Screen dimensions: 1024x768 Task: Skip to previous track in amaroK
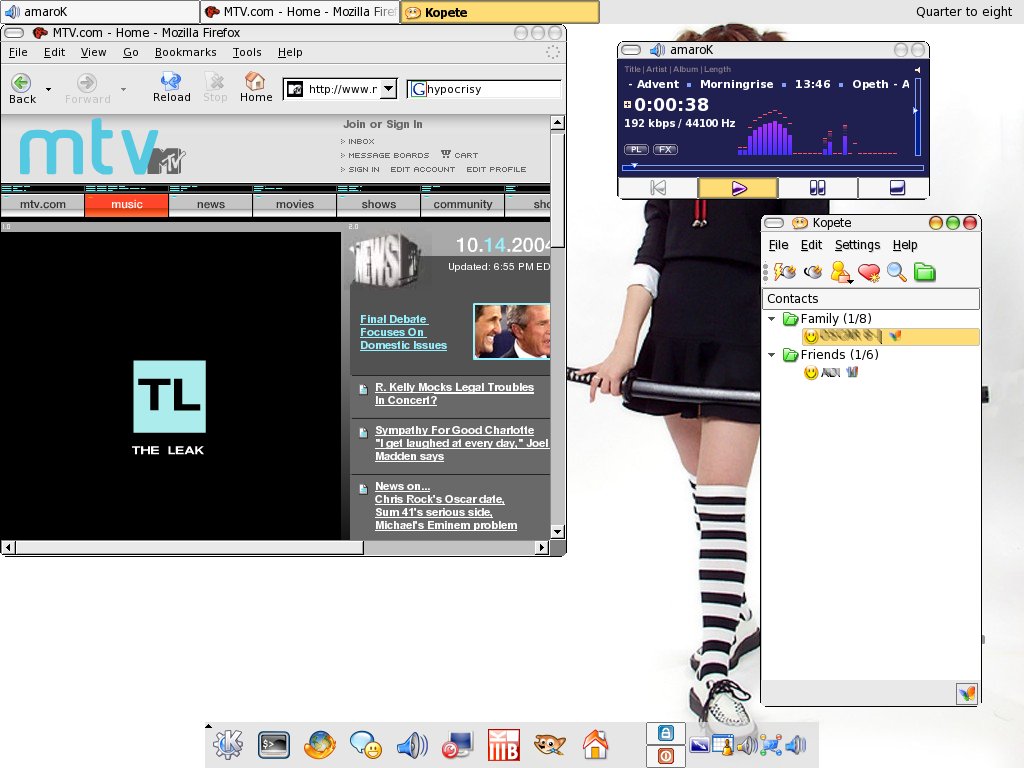[x=658, y=188]
